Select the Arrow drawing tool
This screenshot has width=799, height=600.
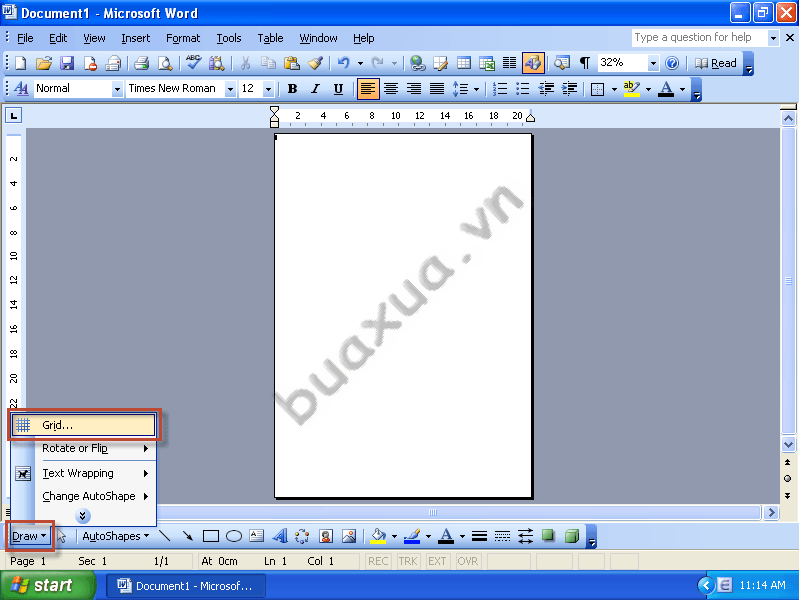tap(188, 536)
